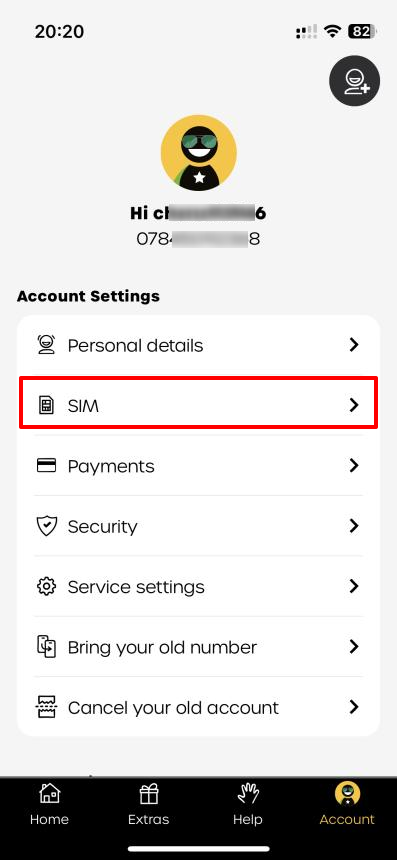
Task: Expand Personal details with its chevron
Action: [x=354, y=345]
